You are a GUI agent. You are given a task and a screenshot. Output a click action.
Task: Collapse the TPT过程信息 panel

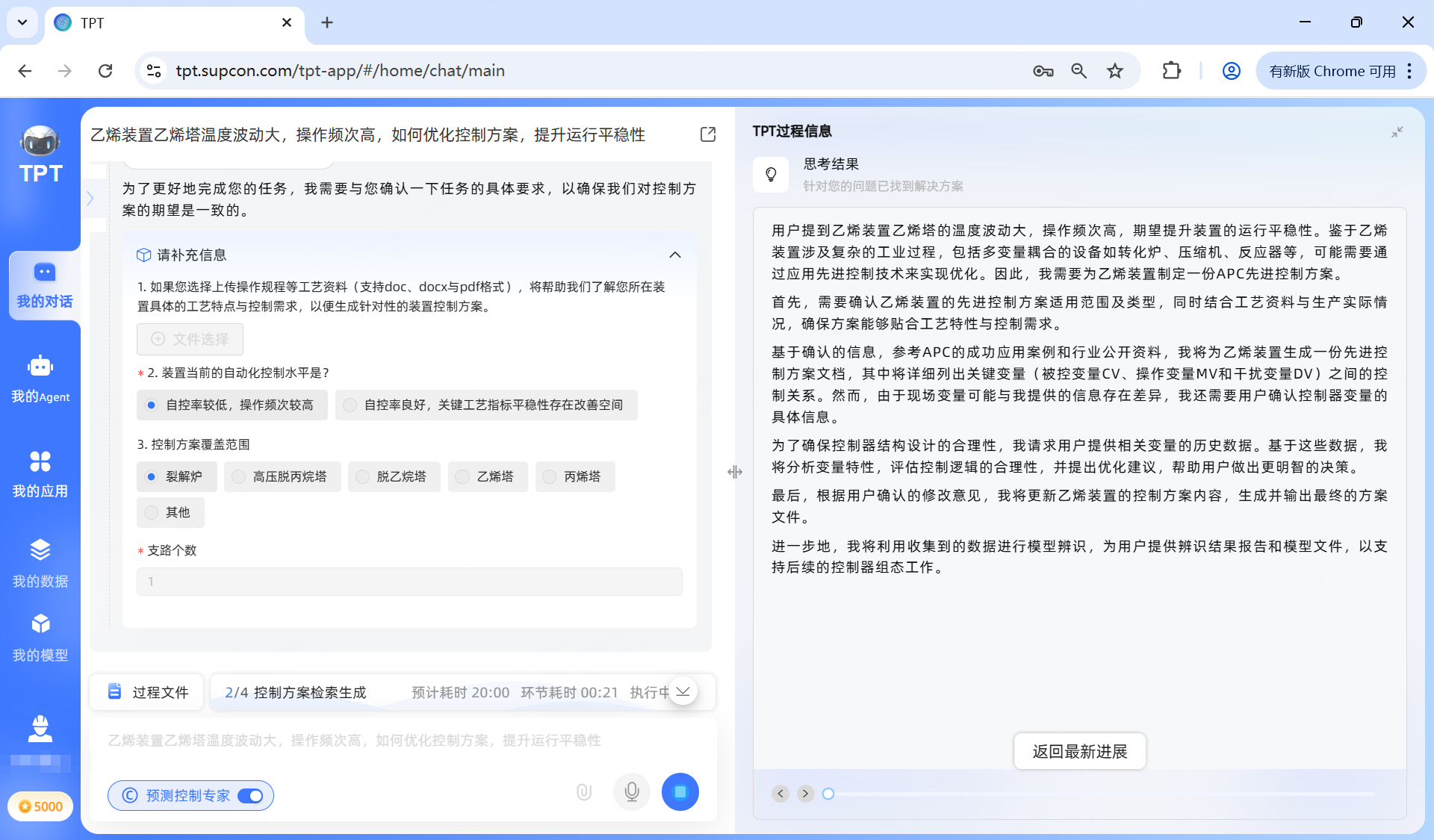click(1397, 132)
